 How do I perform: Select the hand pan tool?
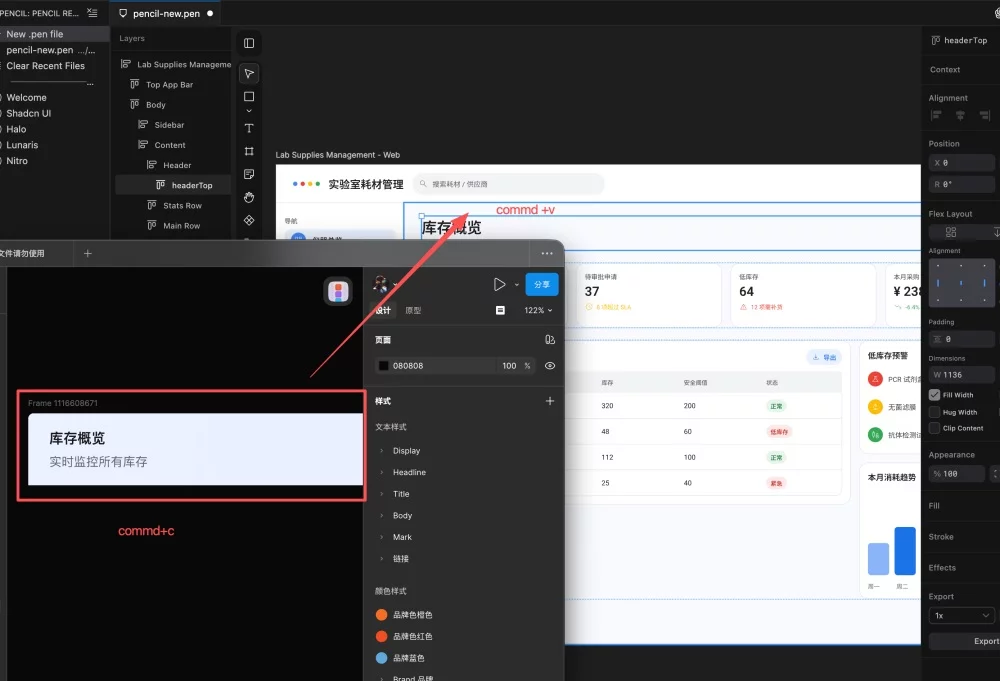click(249, 197)
